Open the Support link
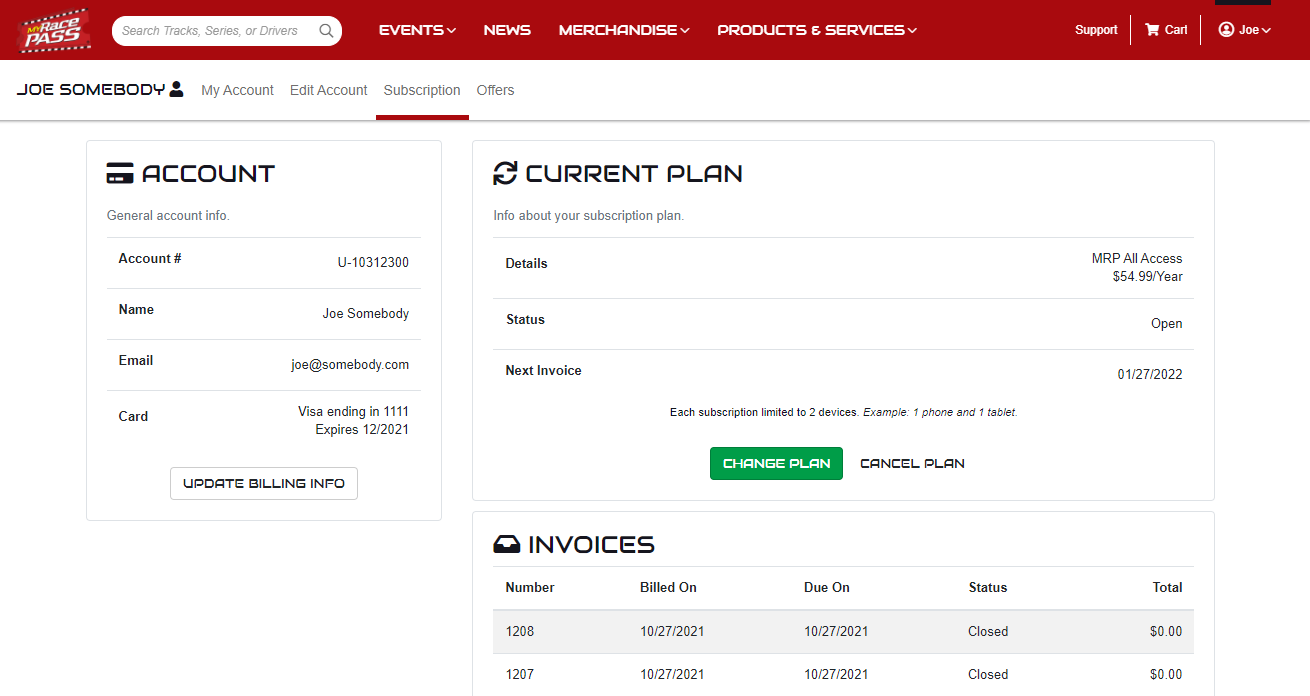The width and height of the screenshot is (1310, 696). click(1096, 30)
